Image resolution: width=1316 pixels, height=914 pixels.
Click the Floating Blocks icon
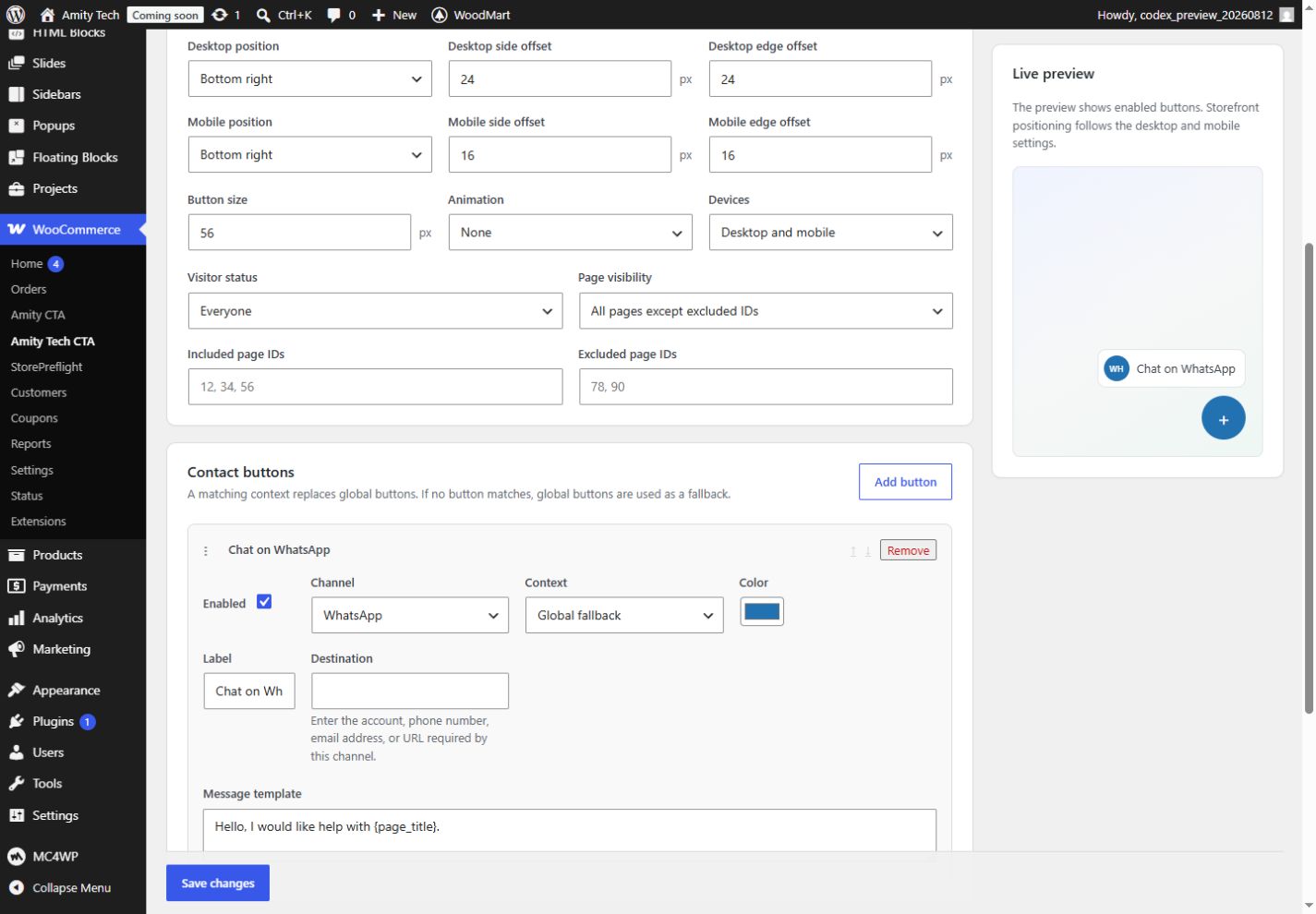[17, 157]
